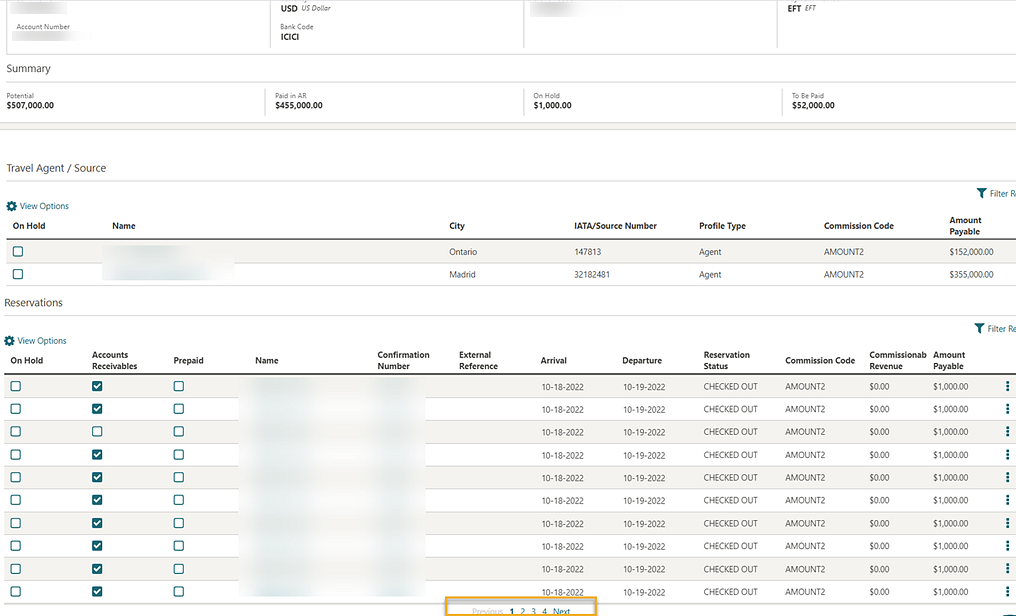This screenshot has height=616, width=1016.
Task: Click the IATA/Source Number column header
Action: (x=608, y=226)
